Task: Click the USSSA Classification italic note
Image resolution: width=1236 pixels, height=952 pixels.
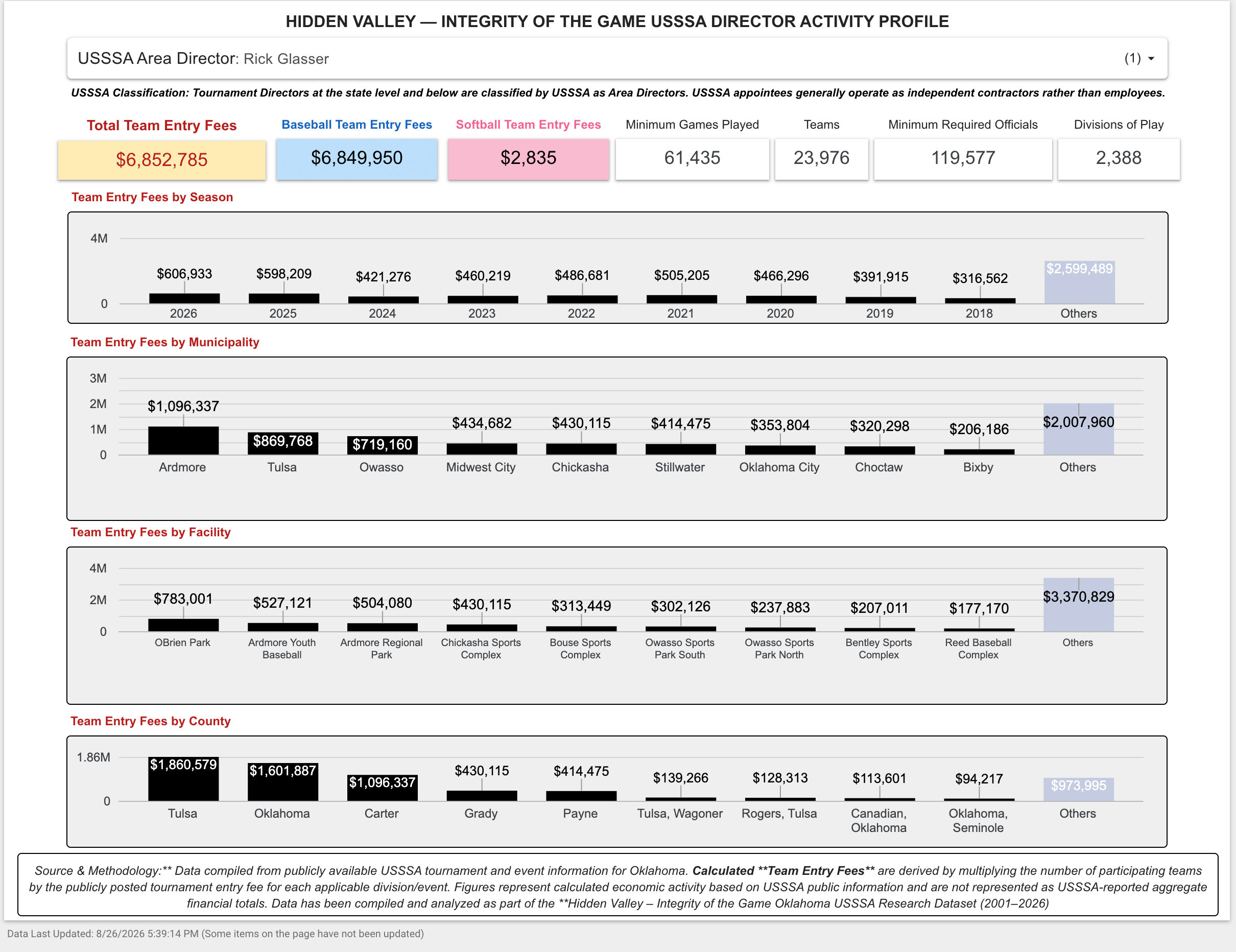Action: [x=618, y=93]
